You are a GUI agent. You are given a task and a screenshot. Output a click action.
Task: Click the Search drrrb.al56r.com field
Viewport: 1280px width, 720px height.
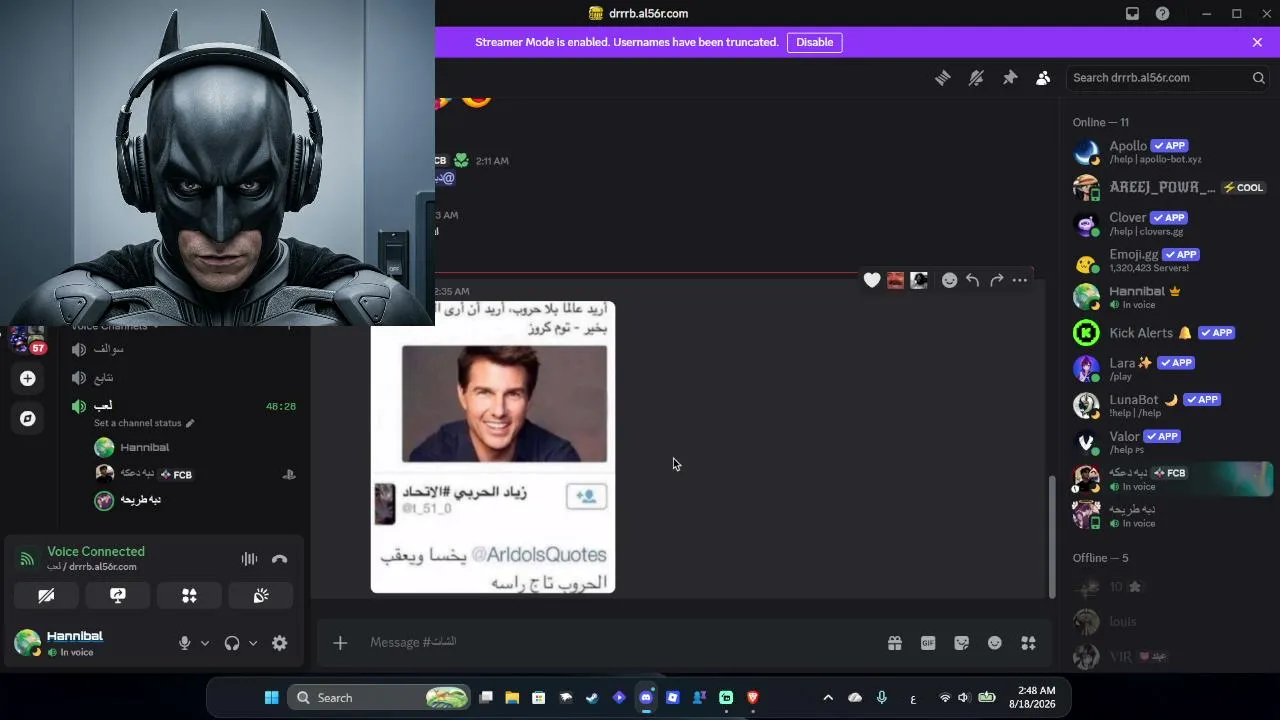tap(1168, 78)
